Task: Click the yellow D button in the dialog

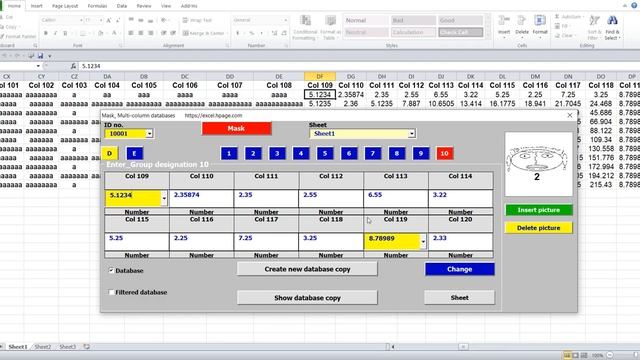Action: (109, 153)
